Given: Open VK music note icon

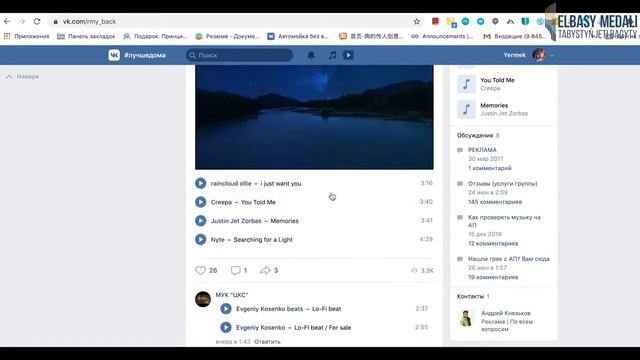Looking at the screenshot, I should pos(332,55).
